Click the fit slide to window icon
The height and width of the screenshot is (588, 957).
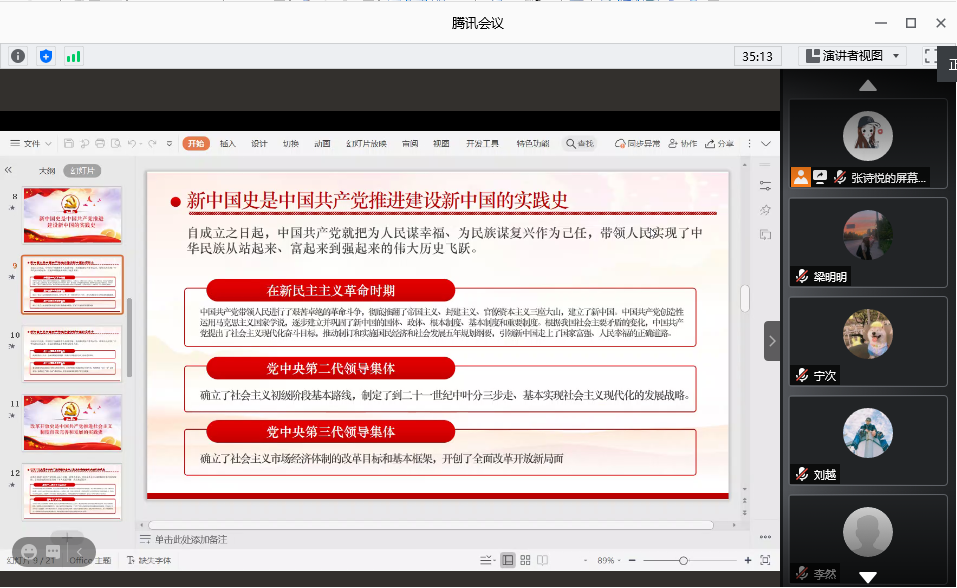coord(765,560)
